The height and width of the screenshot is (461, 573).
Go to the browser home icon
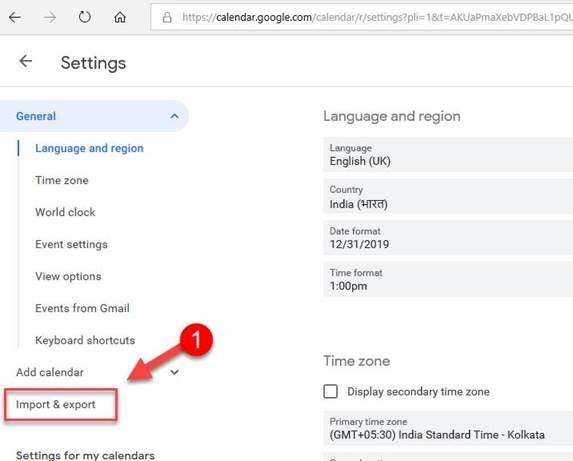[120, 17]
